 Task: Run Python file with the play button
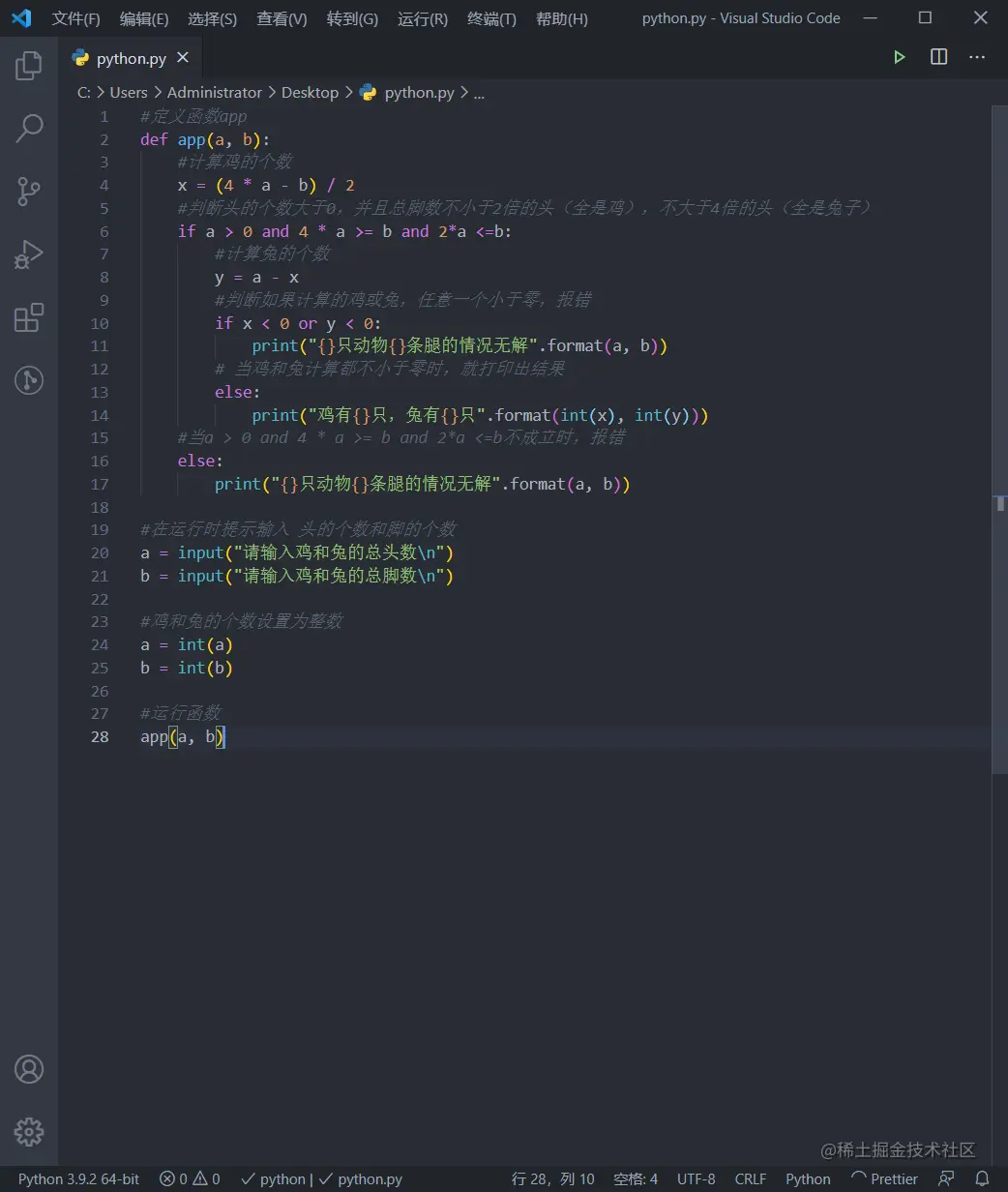[900, 57]
